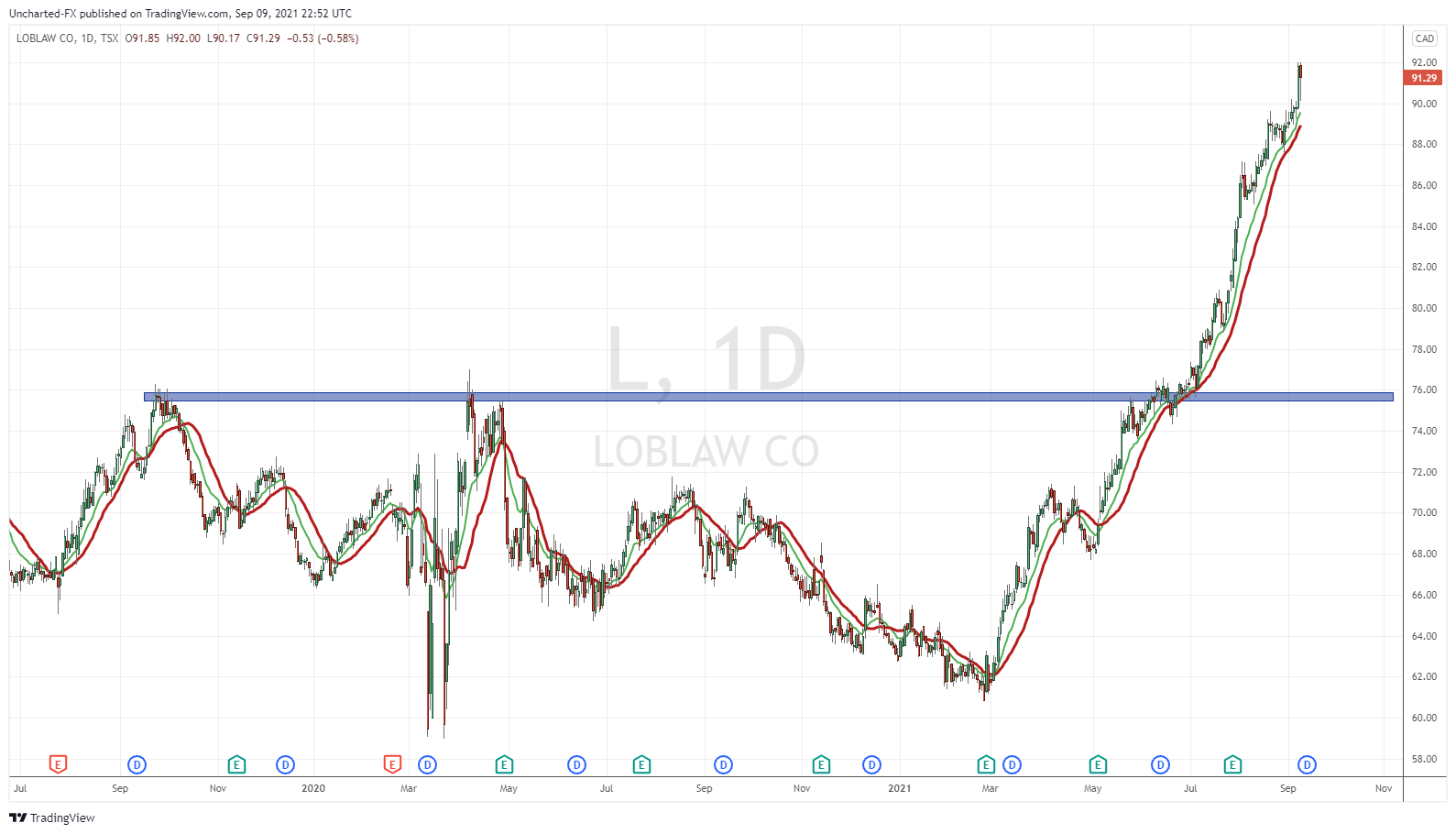The width and height of the screenshot is (1456, 834).
Task: Click the 84.00 price axis label
Action: click(1424, 226)
